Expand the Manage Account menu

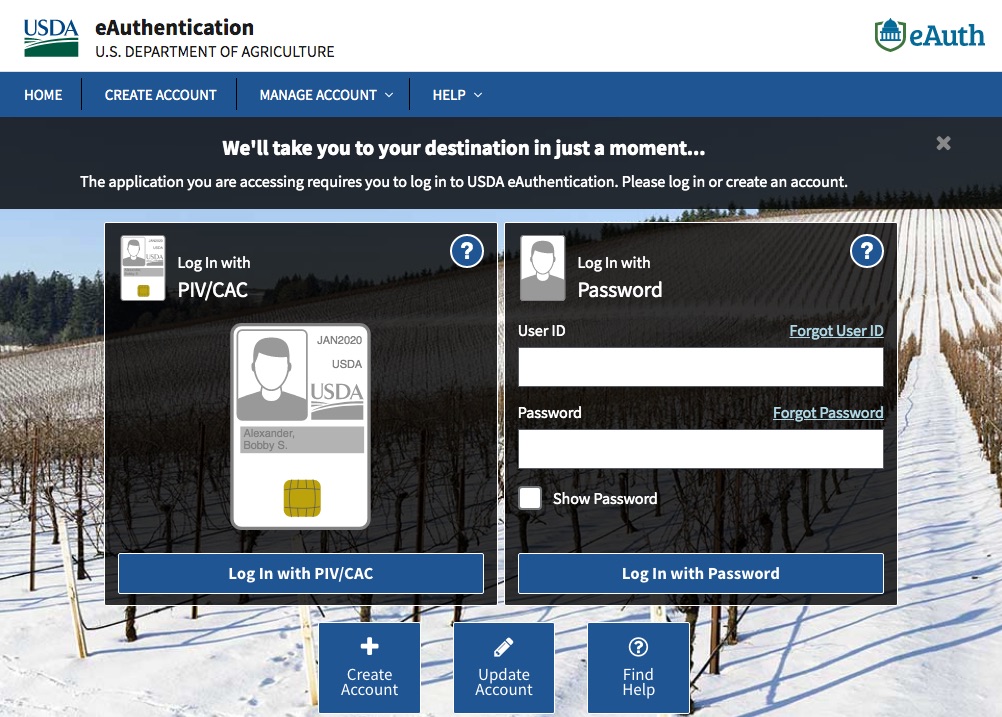pos(326,95)
